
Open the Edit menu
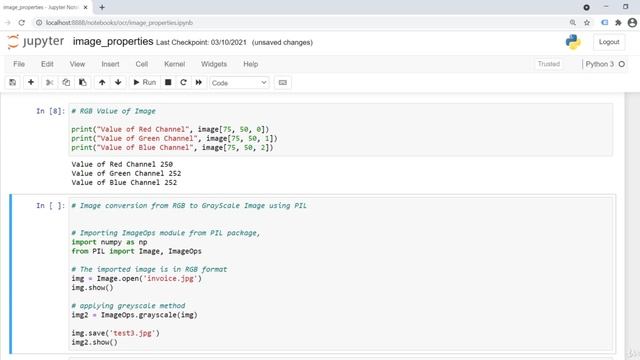(47, 64)
